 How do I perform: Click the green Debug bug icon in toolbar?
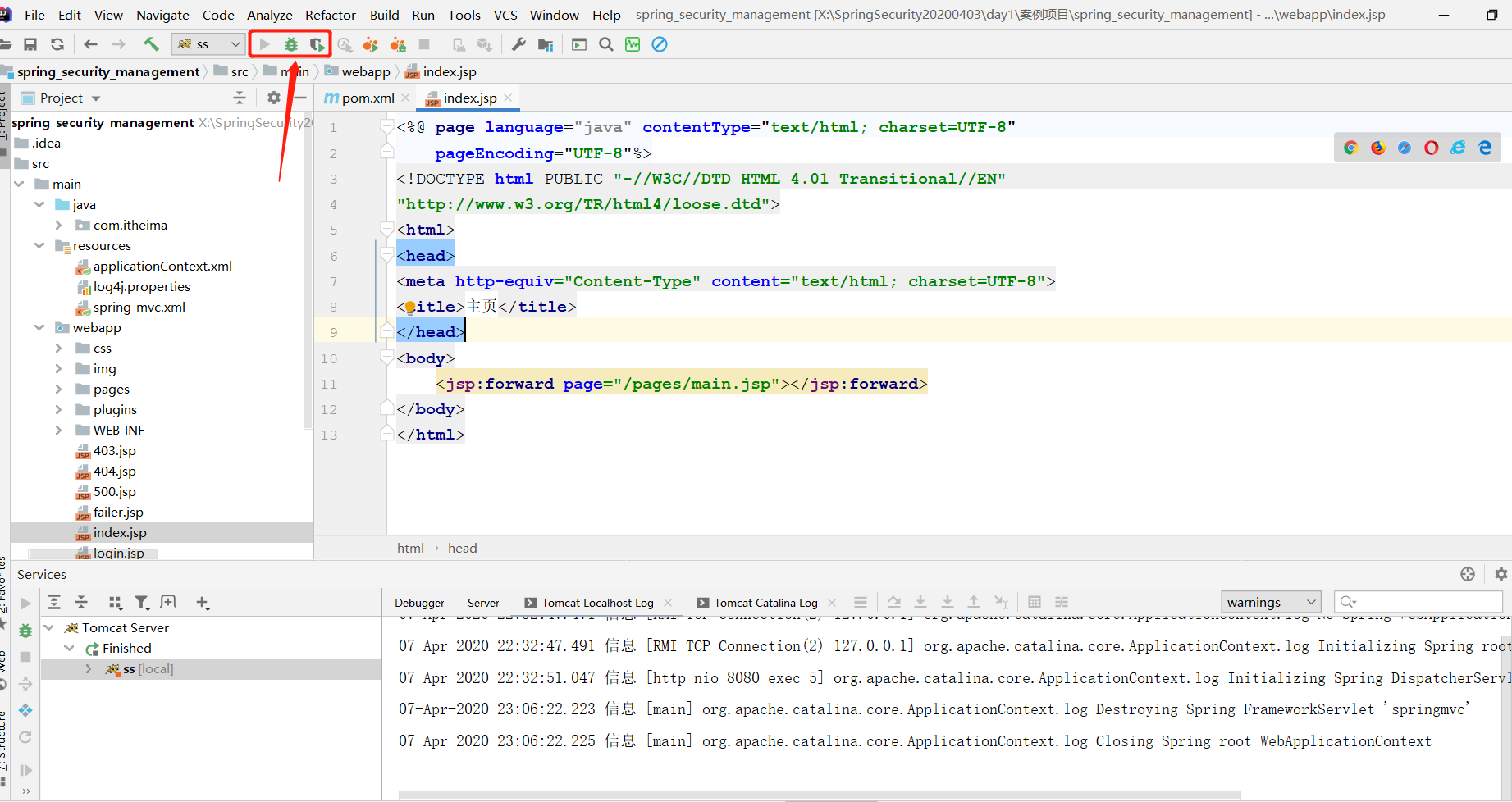pyautogui.click(x=290, y=44)
